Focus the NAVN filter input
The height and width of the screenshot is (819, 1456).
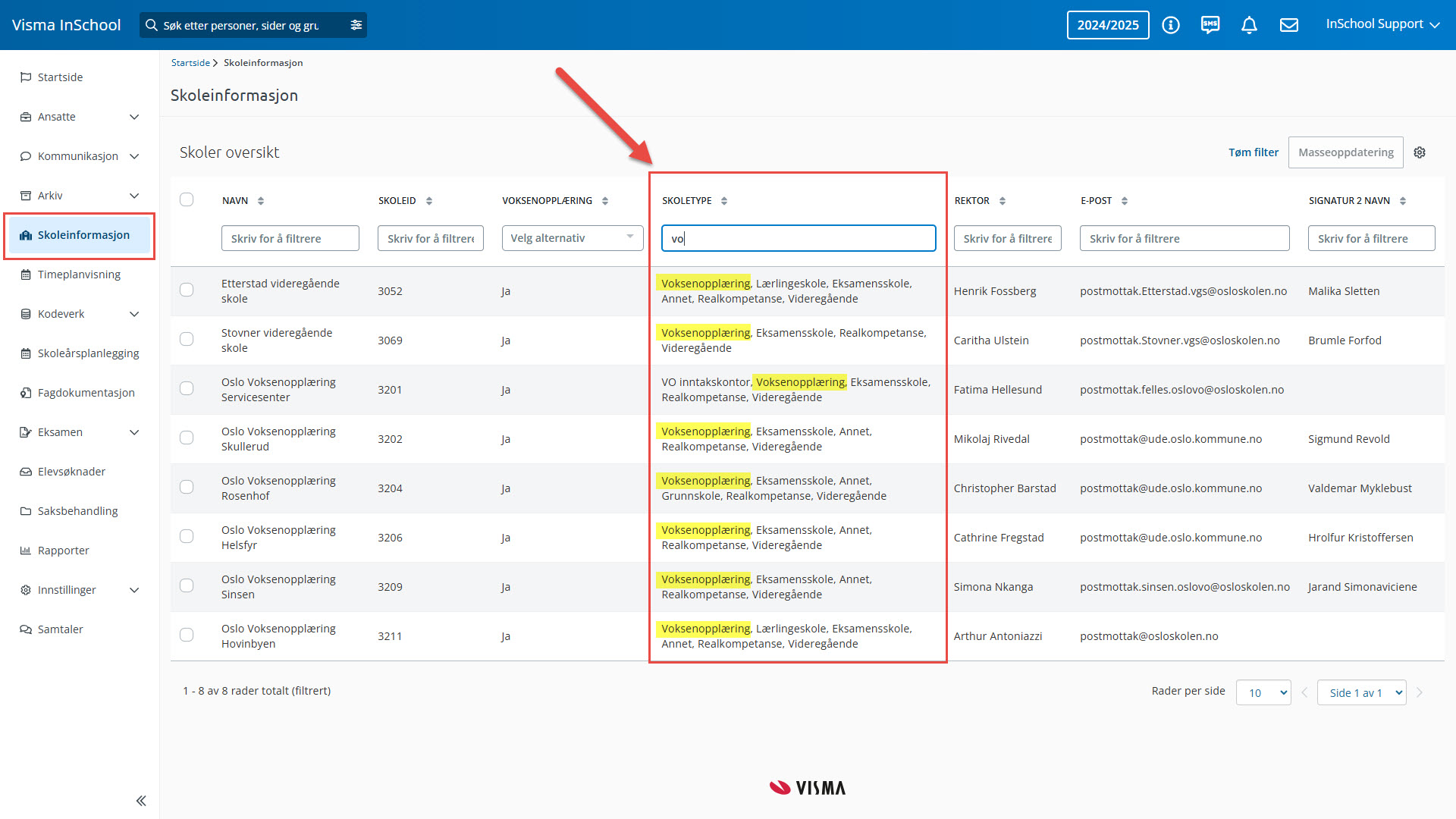[x=290, y=238]
